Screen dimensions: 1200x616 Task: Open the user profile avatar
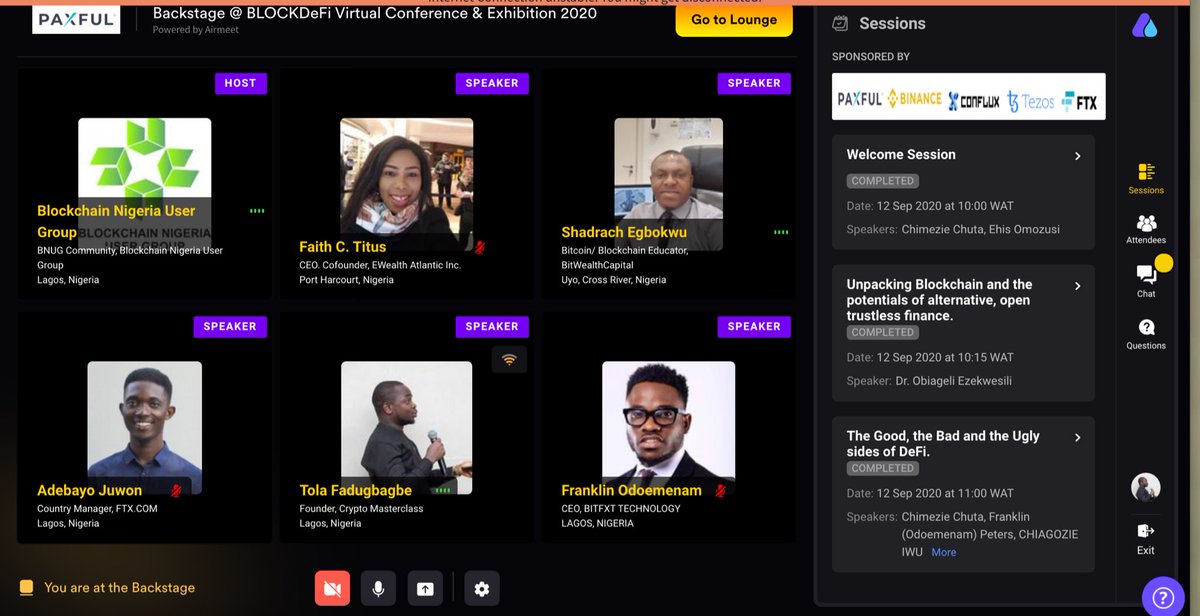pyautogui.click(x=1146, y=487)
